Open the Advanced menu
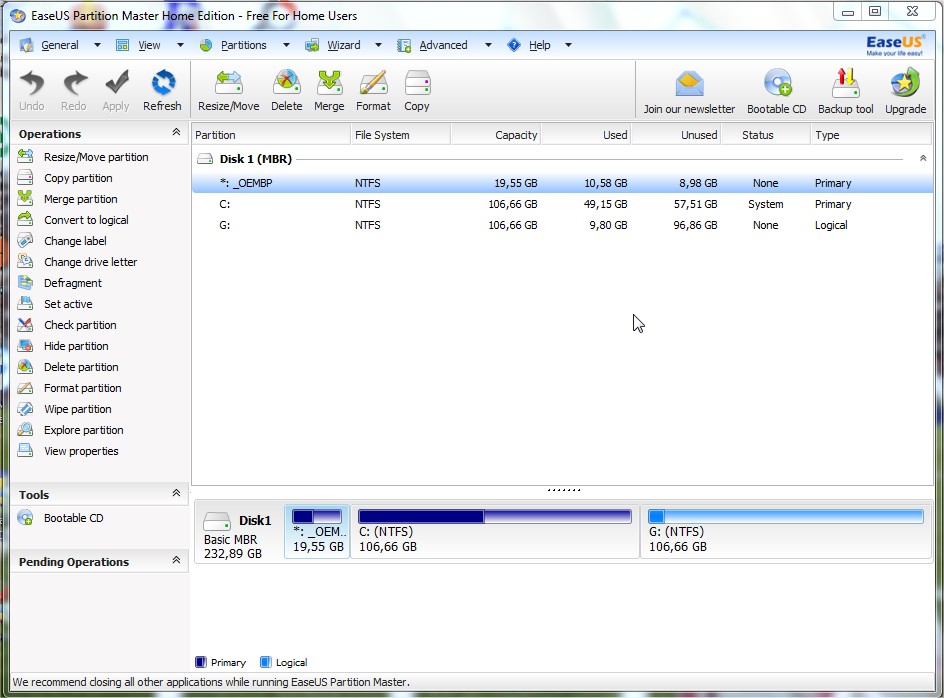944x698 pixels. coord(443,45)
